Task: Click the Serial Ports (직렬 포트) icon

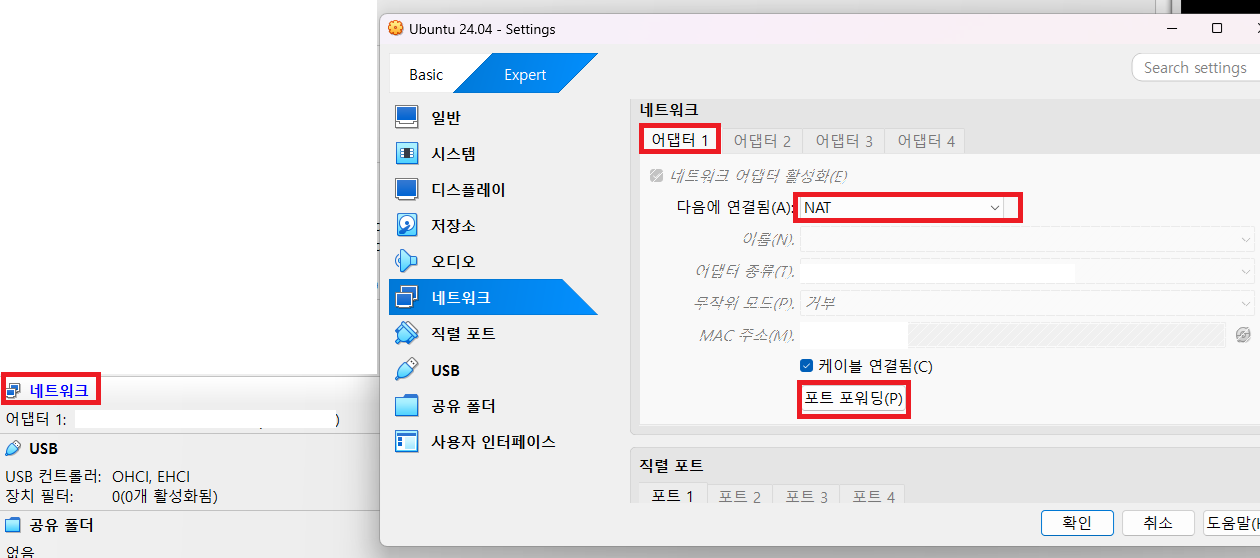Action: point(406,333)
